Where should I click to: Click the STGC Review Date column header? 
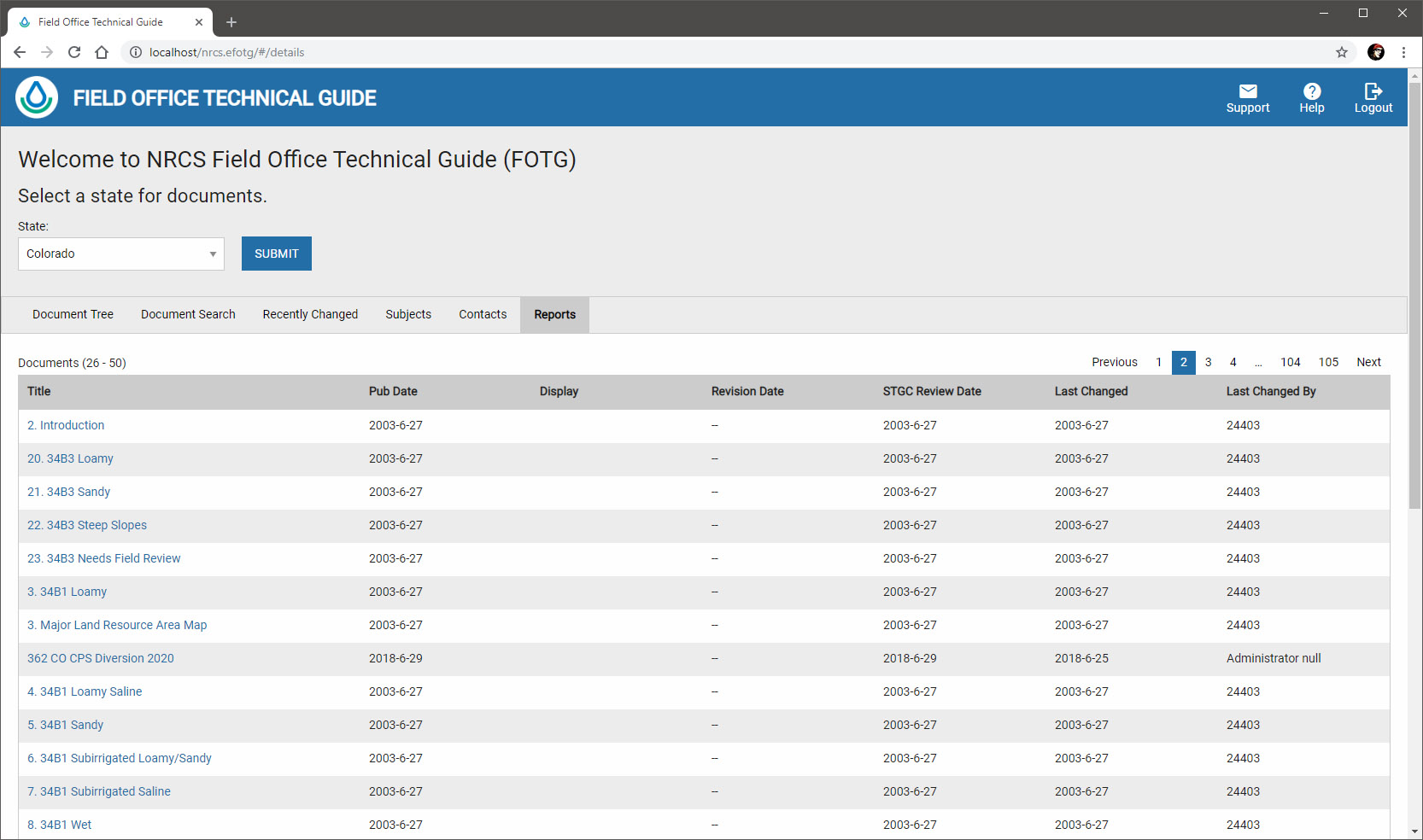point(932,391)
